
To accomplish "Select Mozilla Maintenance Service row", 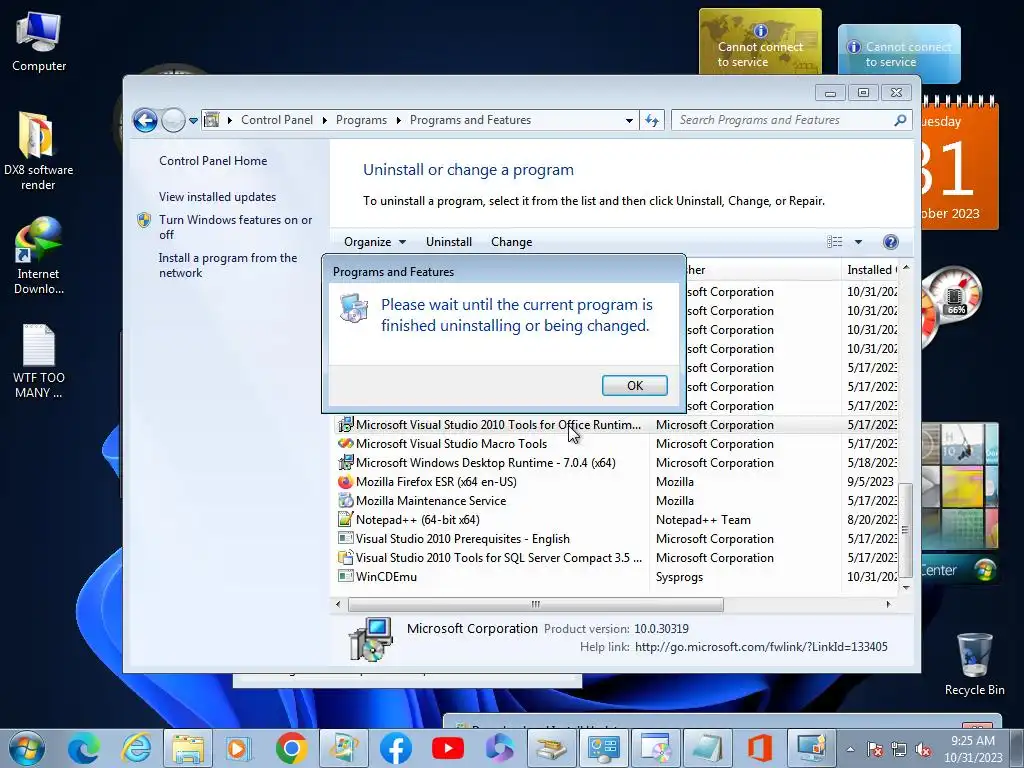I will (616, 500).
